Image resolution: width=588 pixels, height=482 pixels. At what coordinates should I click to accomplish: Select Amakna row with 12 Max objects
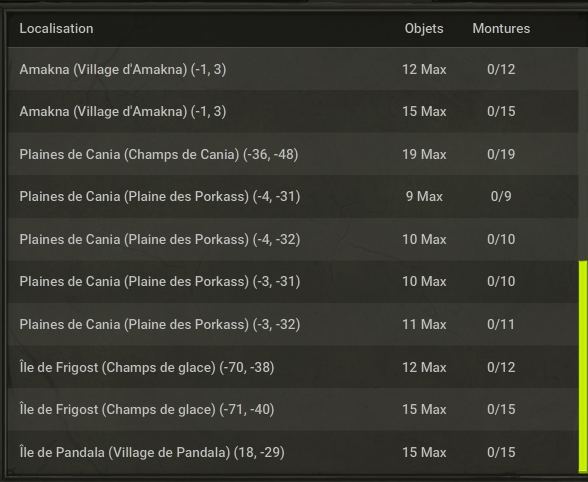click(292, 69)
